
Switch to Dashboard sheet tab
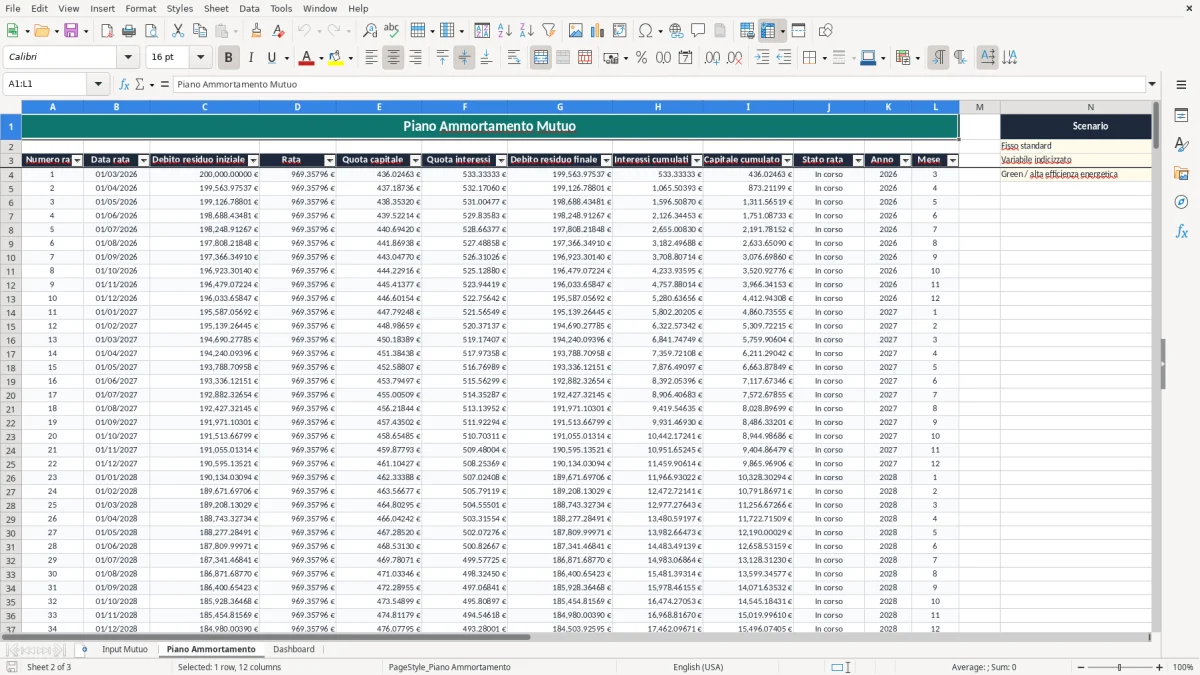coord(294,649)
